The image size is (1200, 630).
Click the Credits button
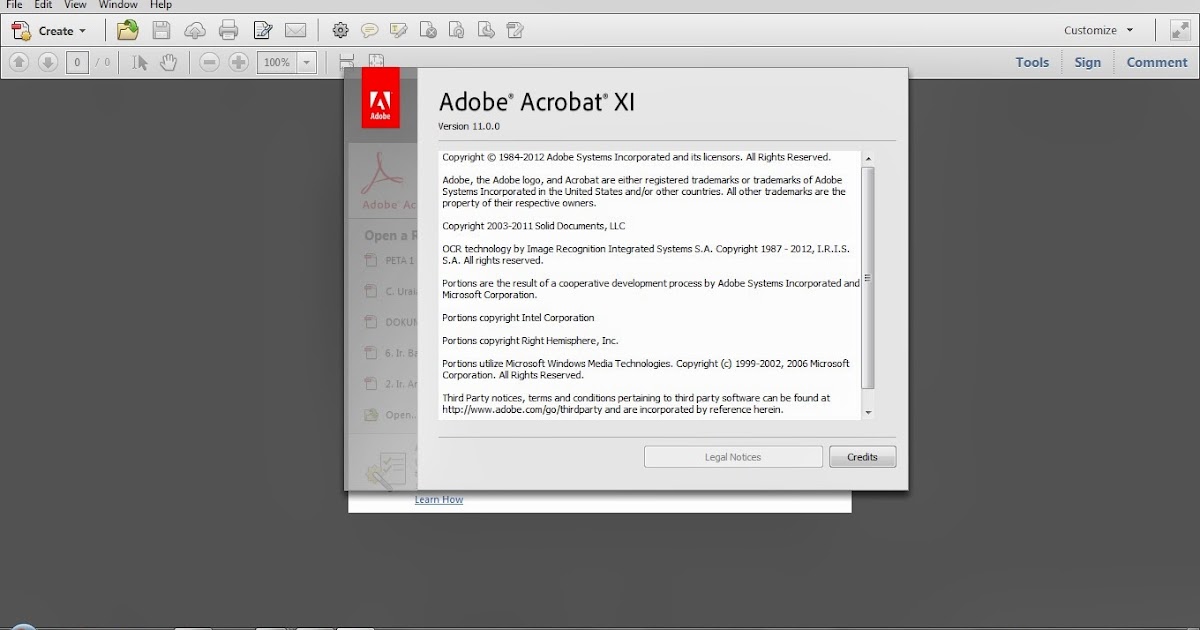pos(862,457)
